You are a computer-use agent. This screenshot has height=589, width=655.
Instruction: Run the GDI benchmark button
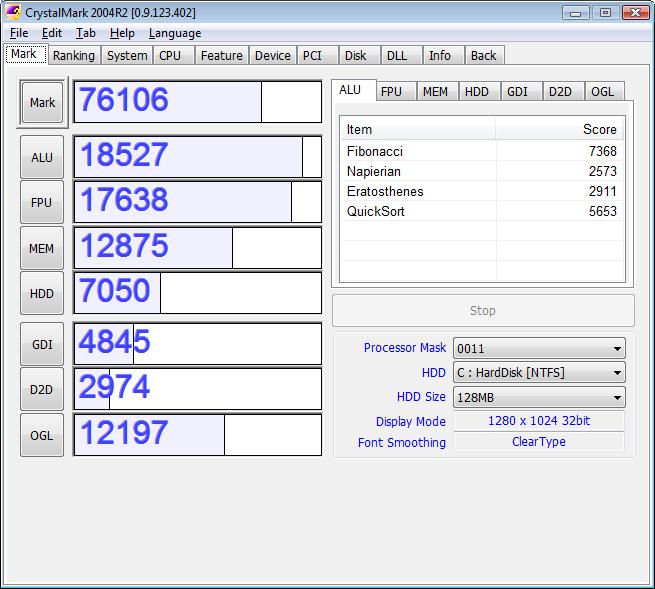[x=42, y=345]
